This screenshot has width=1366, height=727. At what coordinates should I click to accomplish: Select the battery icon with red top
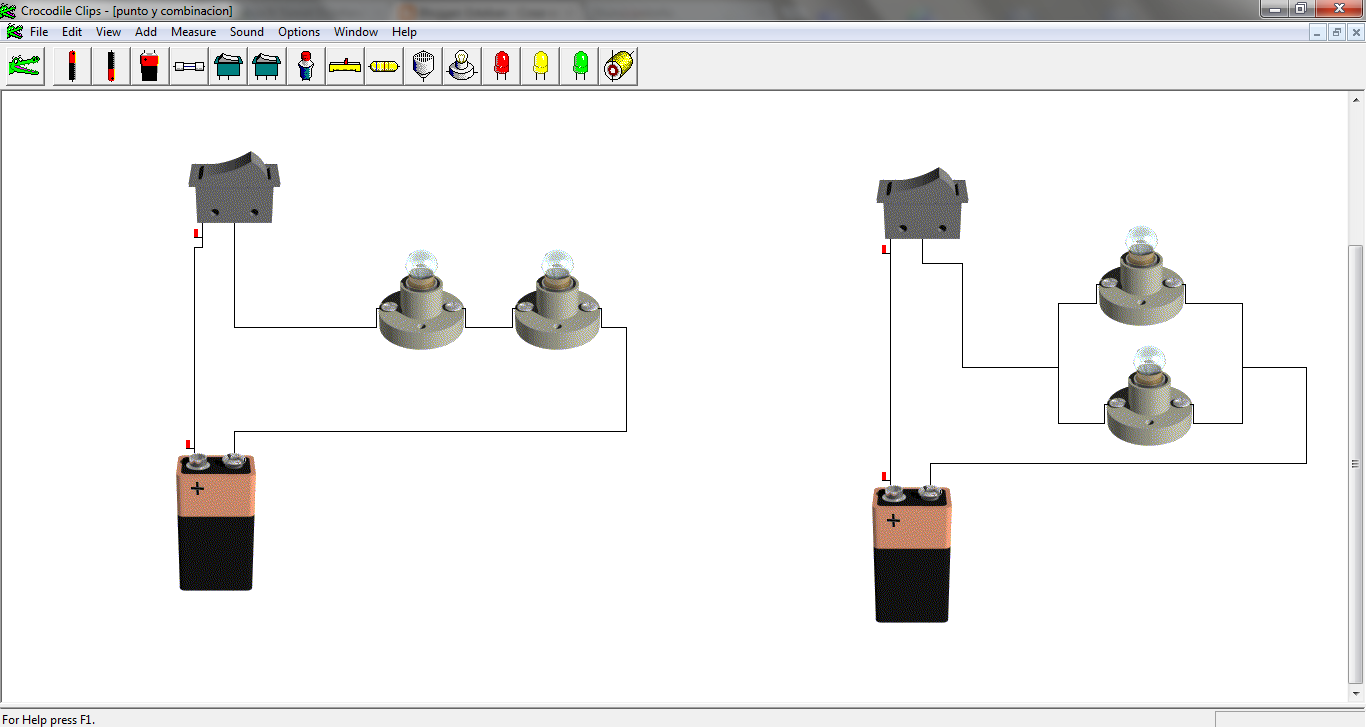[72, 67]
